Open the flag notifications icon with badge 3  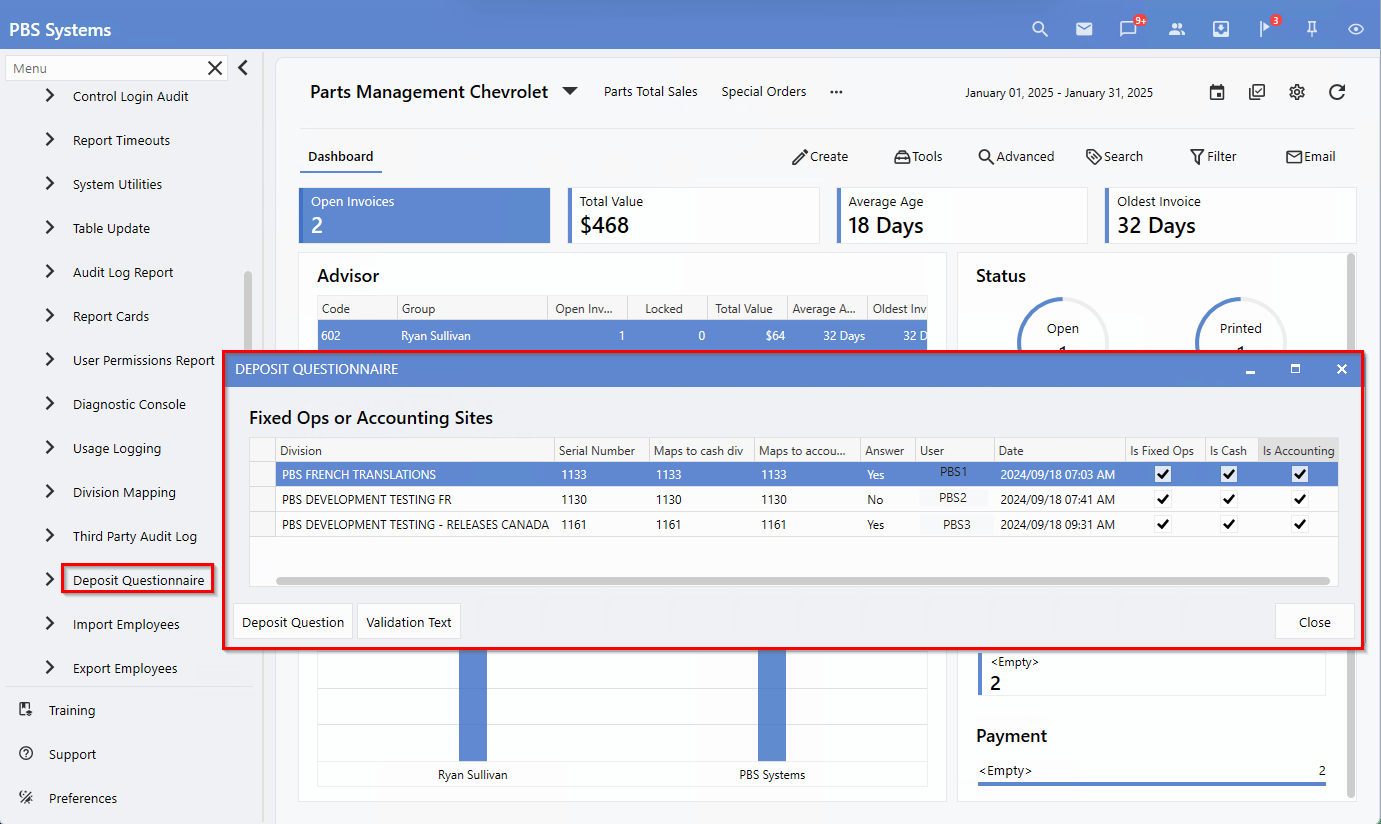[x=1267, y=28]
